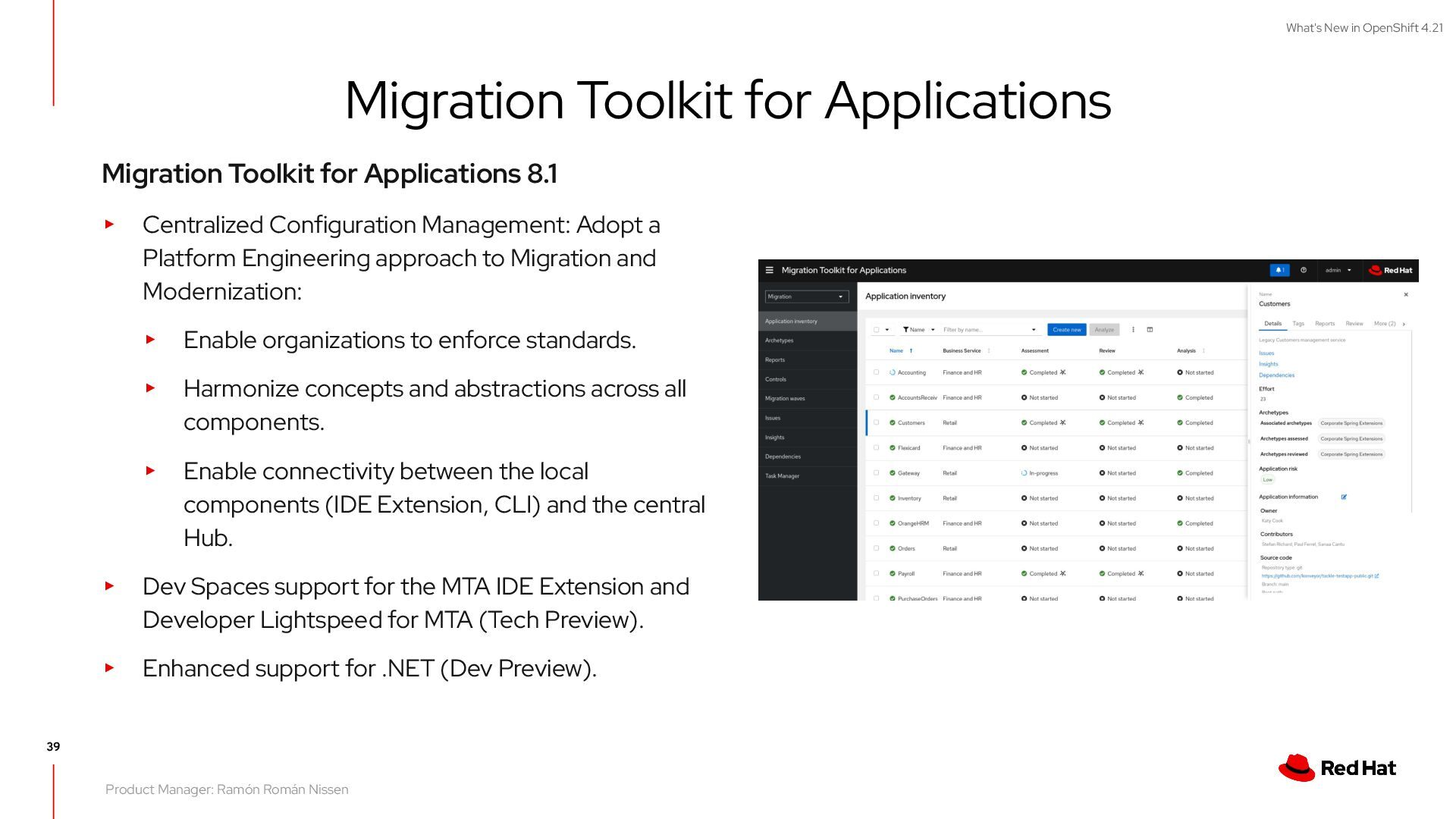Select Migration waves in sidebar
The height and width of the screenshot is (819, 1456).
(x=785, y=399)
